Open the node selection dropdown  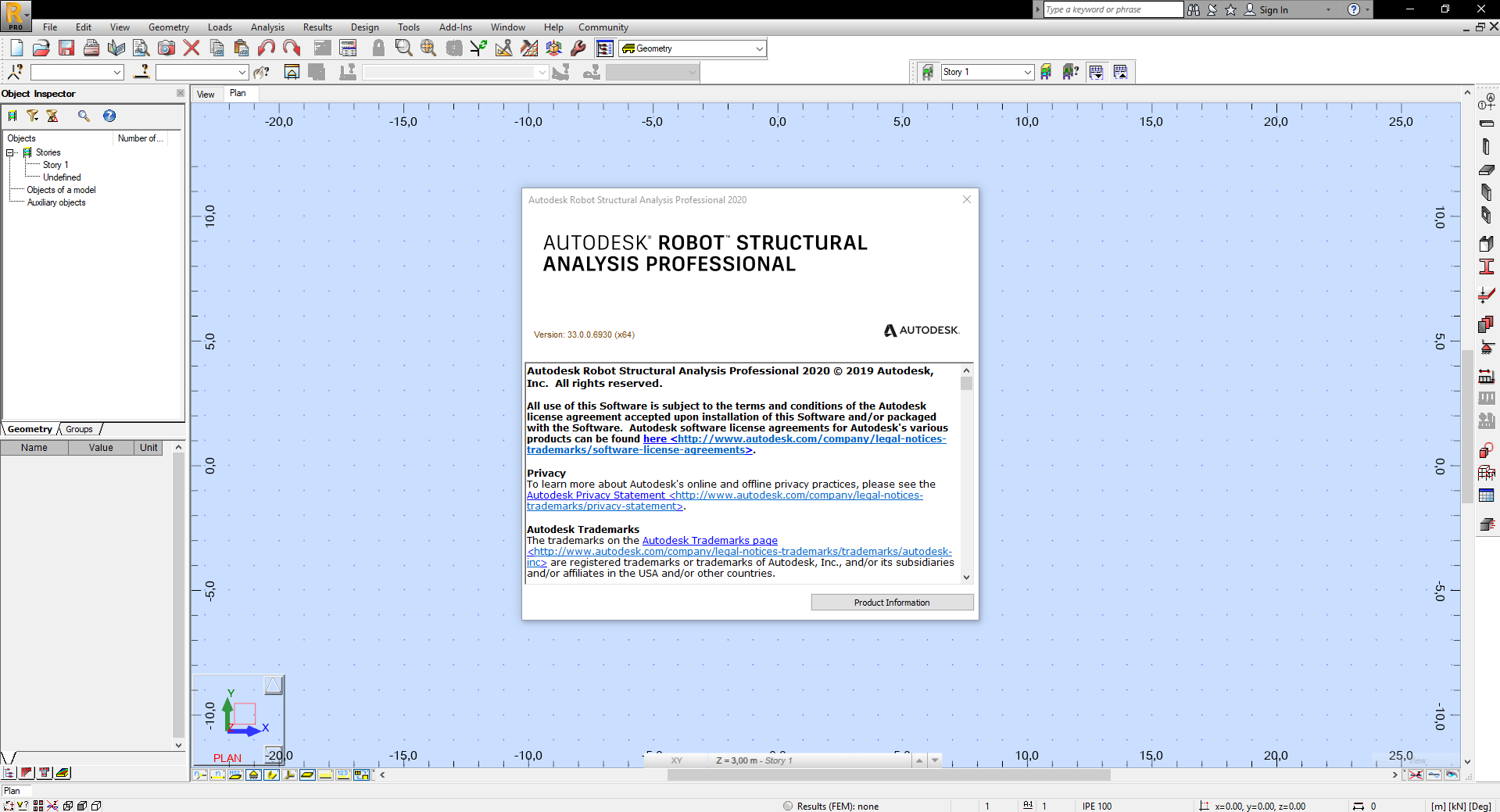117,72
